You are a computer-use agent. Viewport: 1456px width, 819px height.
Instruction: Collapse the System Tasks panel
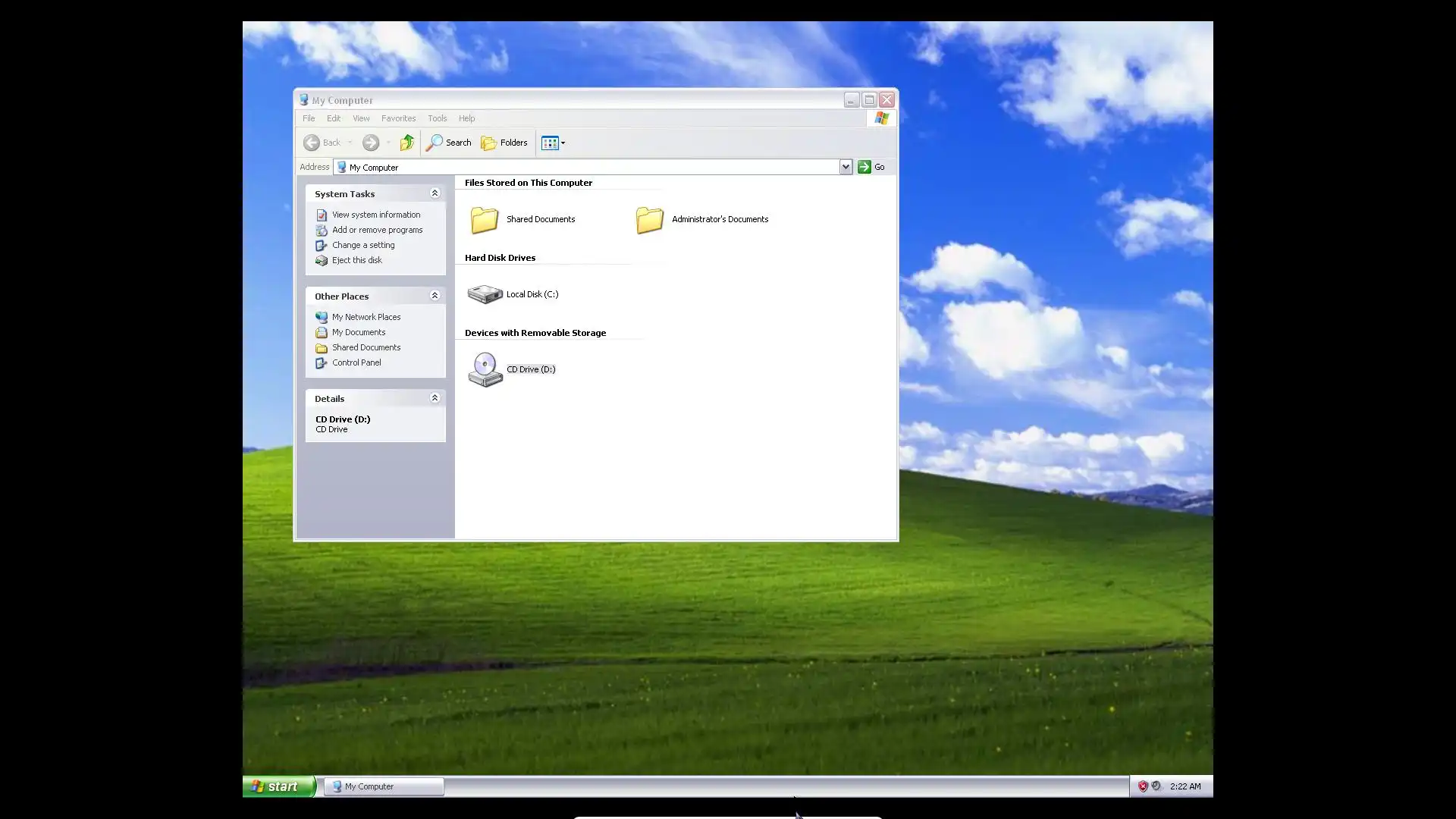click(435, 193)
